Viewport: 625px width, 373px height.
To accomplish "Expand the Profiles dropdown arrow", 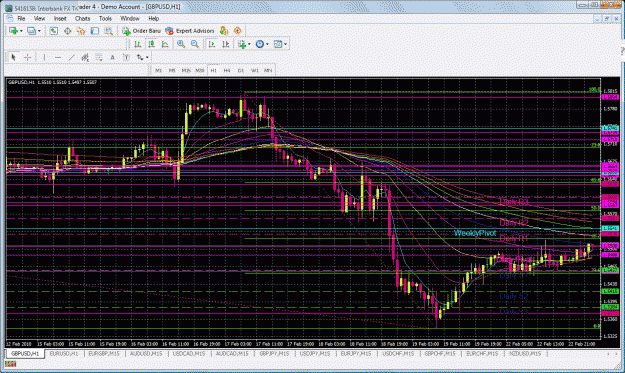I will tap(39, 31).
